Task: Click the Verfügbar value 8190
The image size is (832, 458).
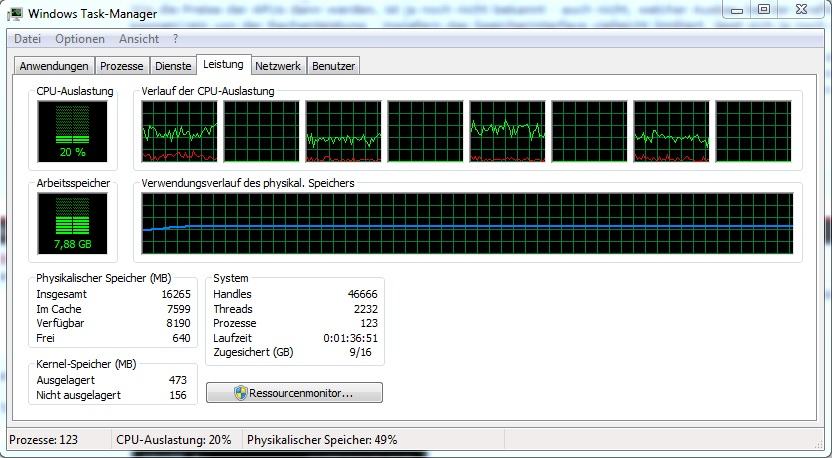Action: tap(178, 323)
